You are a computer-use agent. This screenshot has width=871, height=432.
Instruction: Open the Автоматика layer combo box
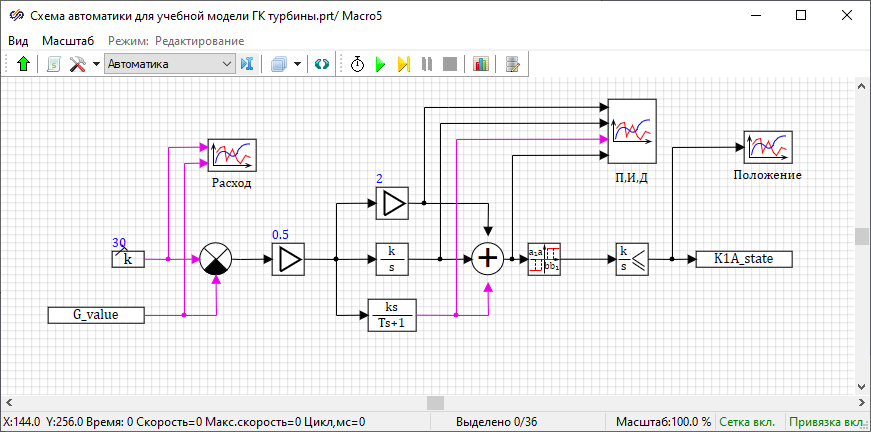168,64
